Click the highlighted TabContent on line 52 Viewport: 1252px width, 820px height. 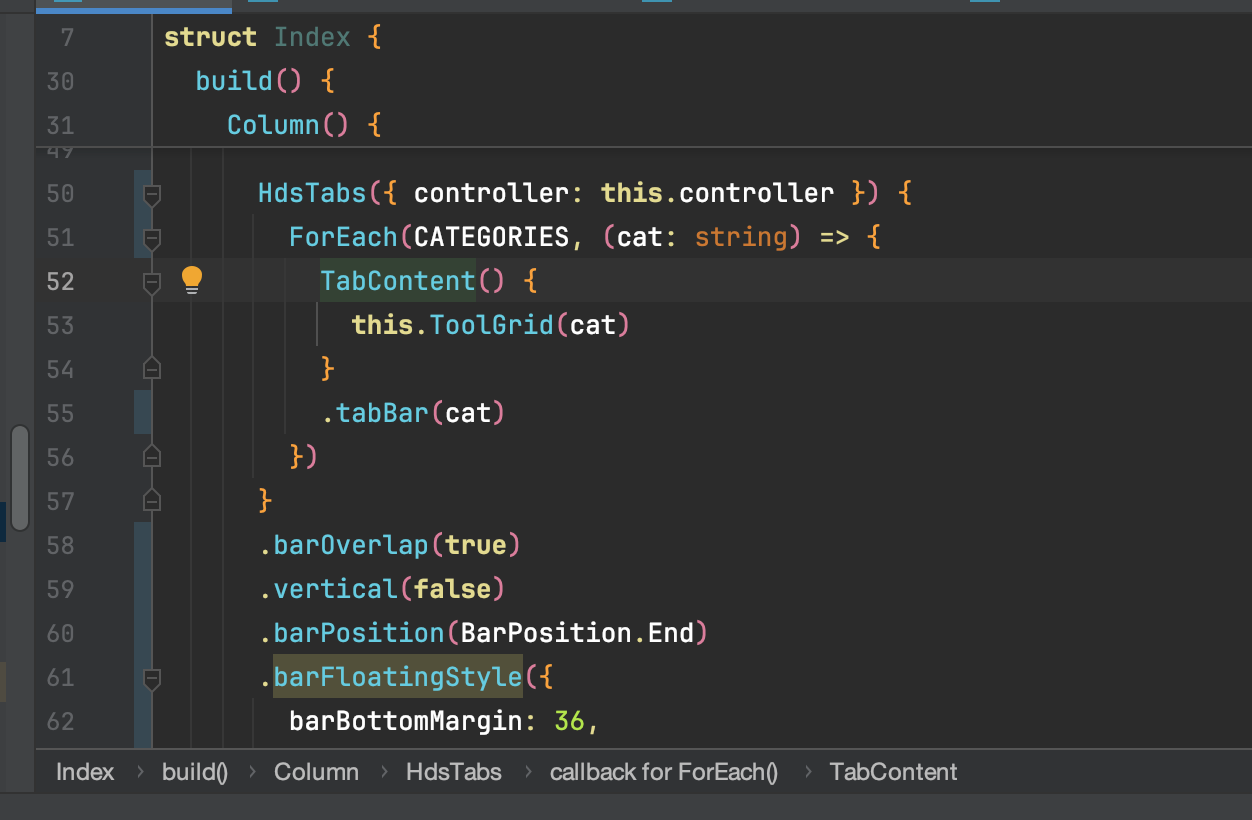(398, 281)
